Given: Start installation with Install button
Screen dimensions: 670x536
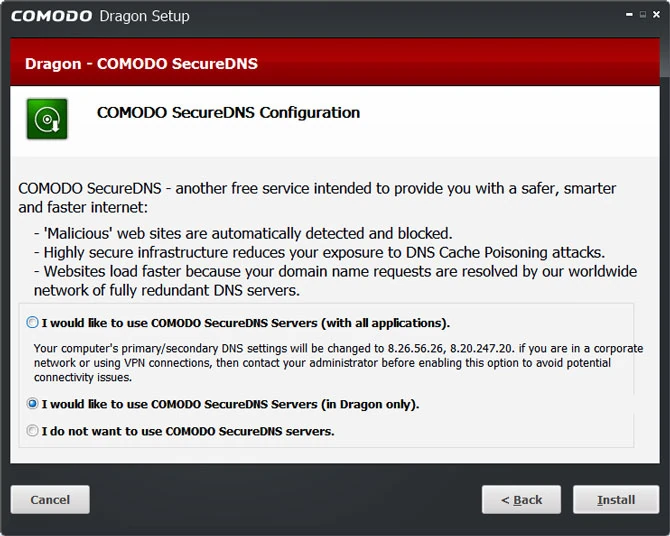Looking at the screenshot, I should (x=615, y=499).
